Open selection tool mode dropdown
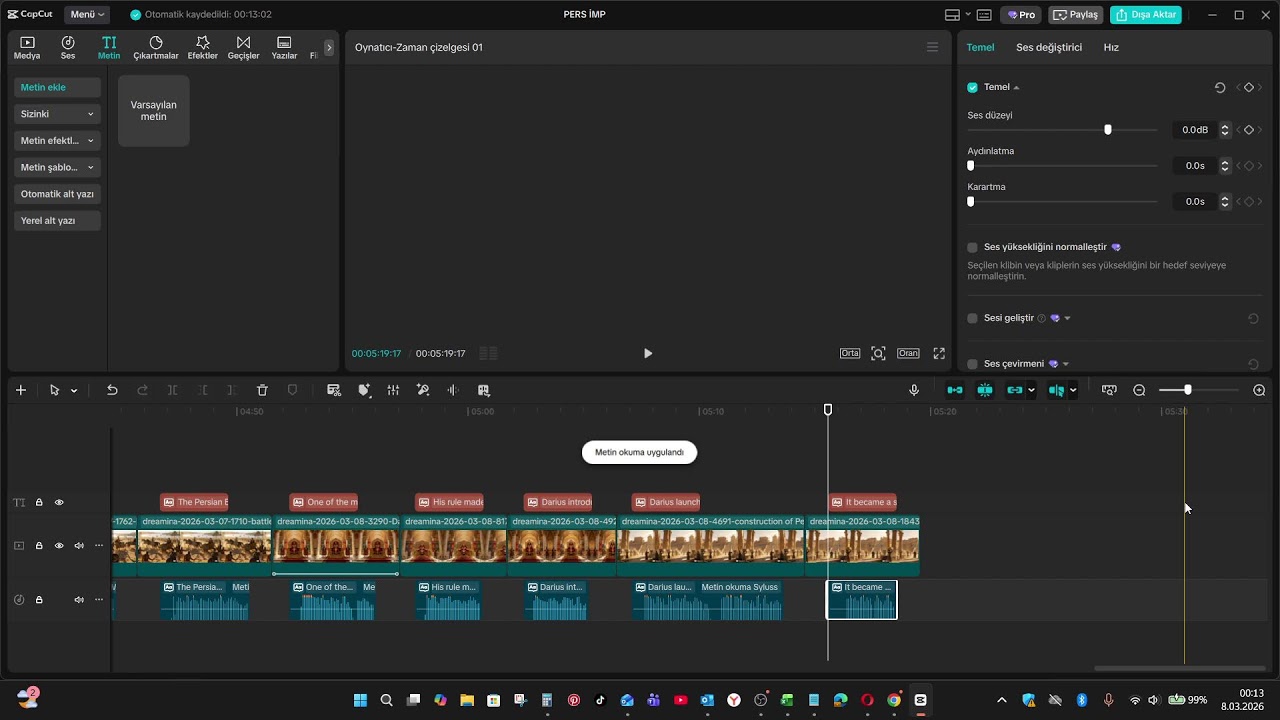 [74, 391]
